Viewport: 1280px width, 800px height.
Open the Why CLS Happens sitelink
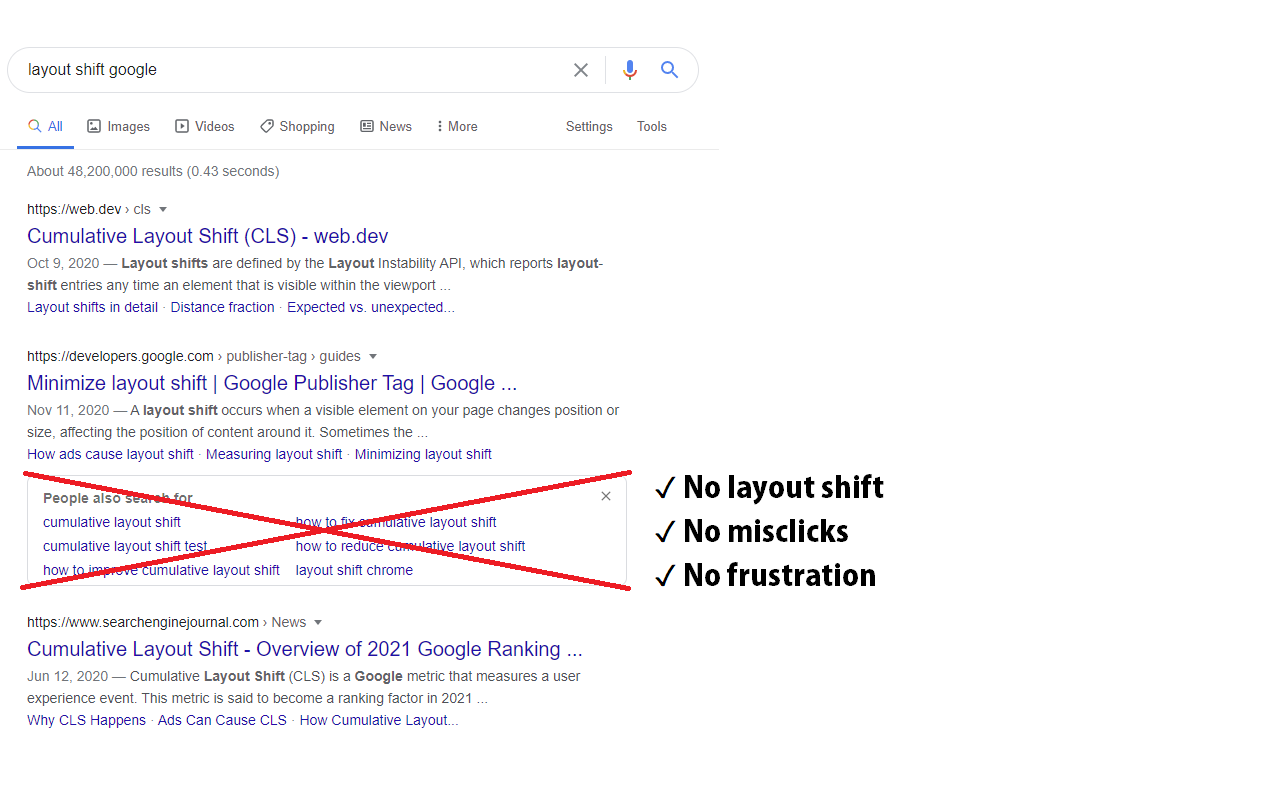pos(86,719)
